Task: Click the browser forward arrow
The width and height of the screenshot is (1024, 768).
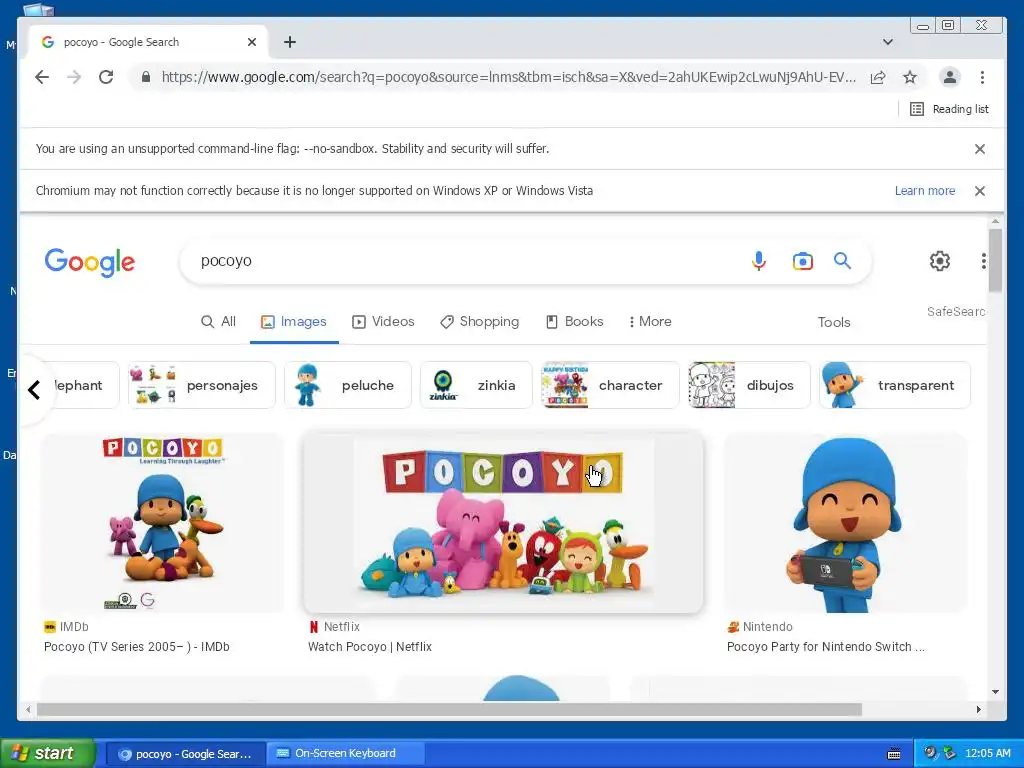Action: click(x=74, y=77)
